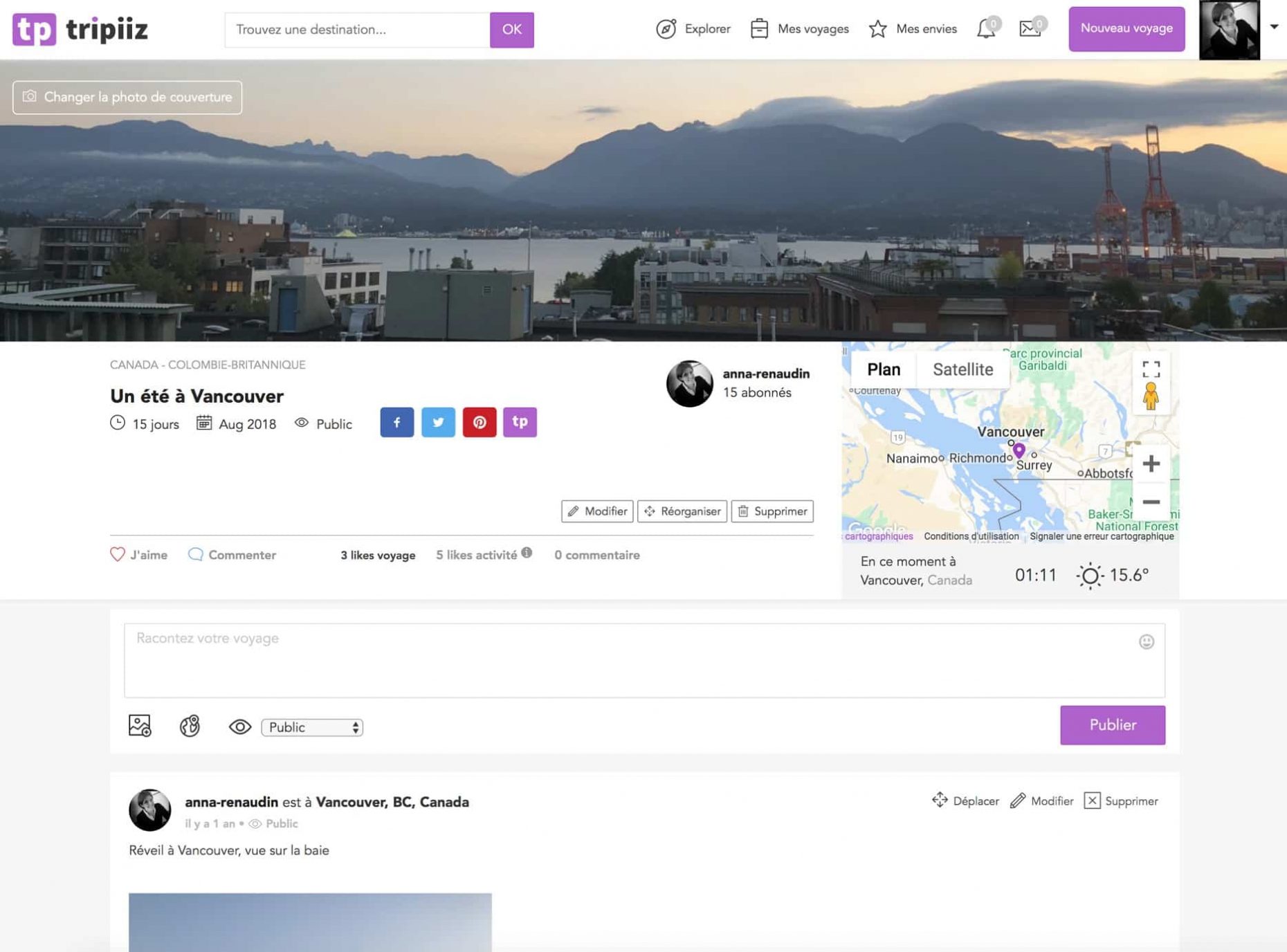Screen dimensions: 1287x952
Task: Click the profile photo in header
Action: click(x=1229, y=30)
